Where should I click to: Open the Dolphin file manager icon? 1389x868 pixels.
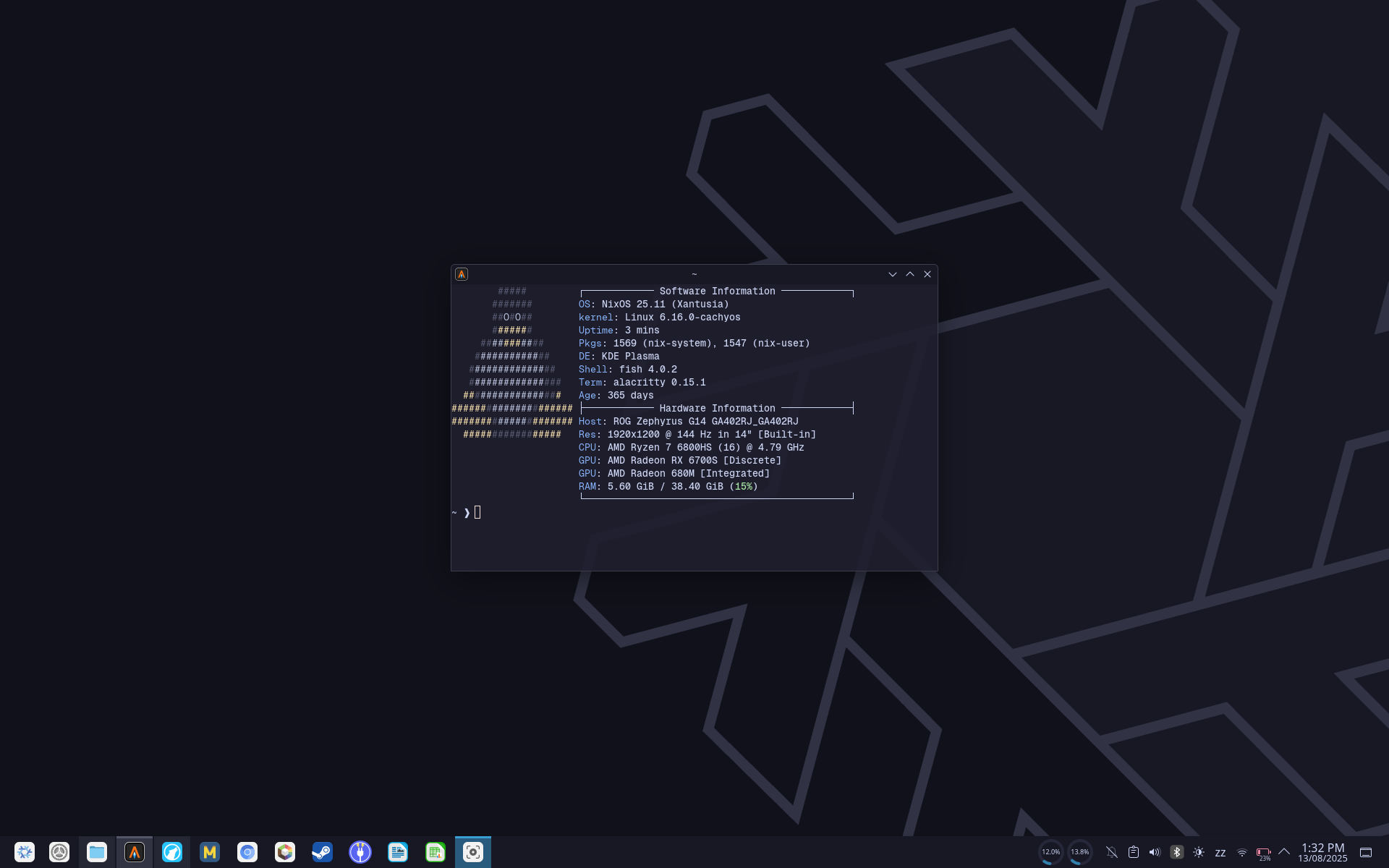(x=97, y=852)
